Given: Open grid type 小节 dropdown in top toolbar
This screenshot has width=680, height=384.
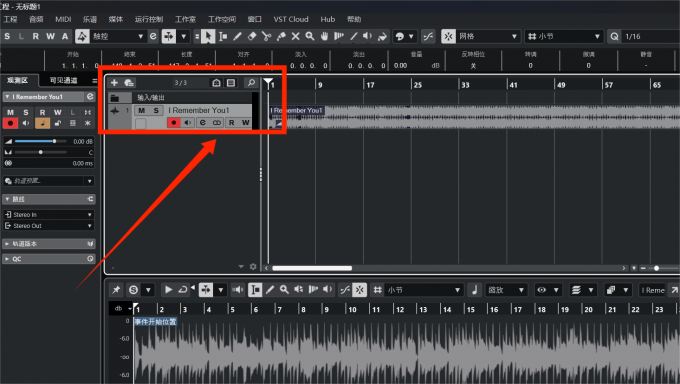Looking at the screenshot, I should coord(564,36).
